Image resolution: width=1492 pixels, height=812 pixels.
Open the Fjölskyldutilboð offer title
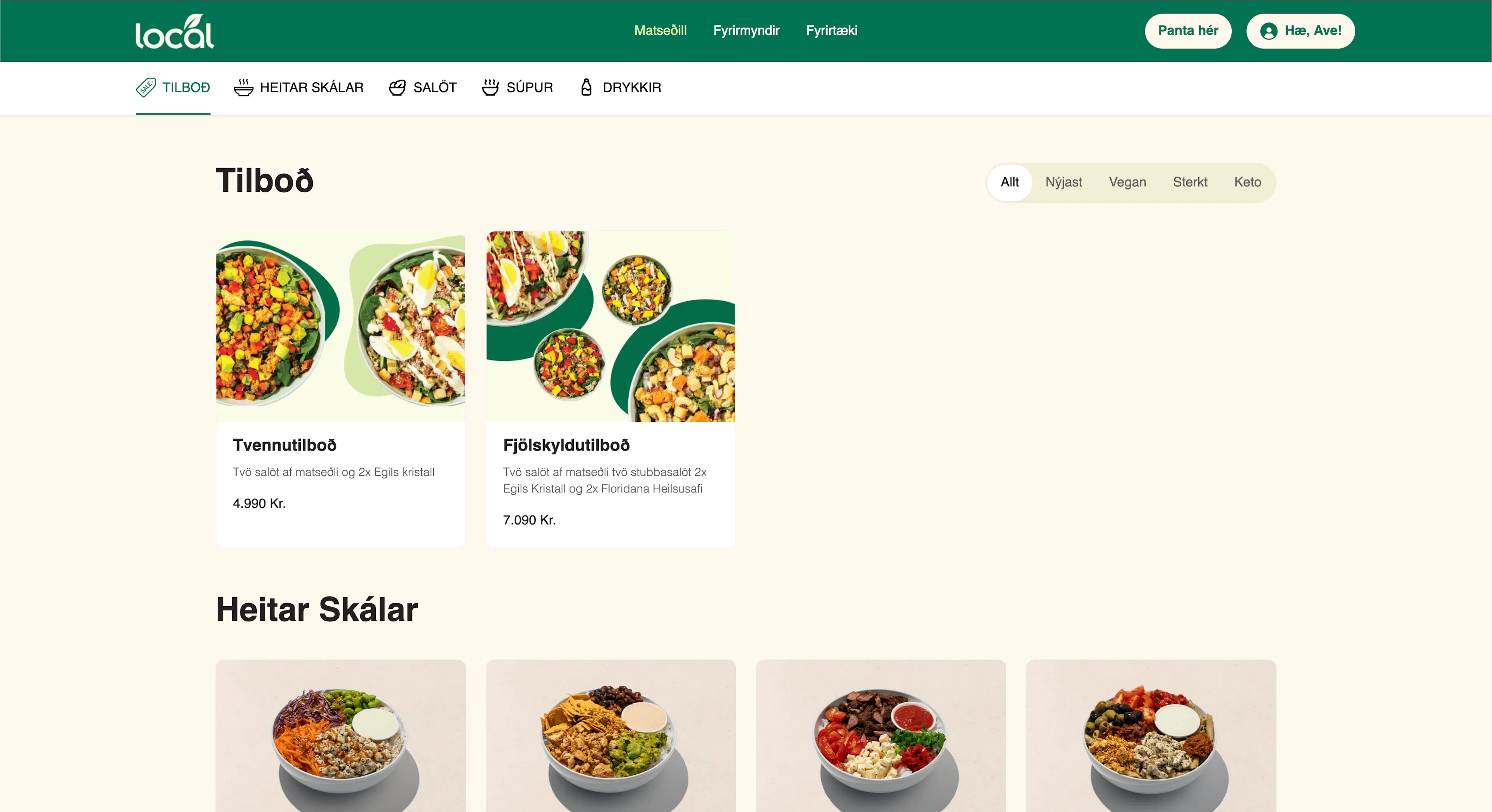(x=566, y=445)
